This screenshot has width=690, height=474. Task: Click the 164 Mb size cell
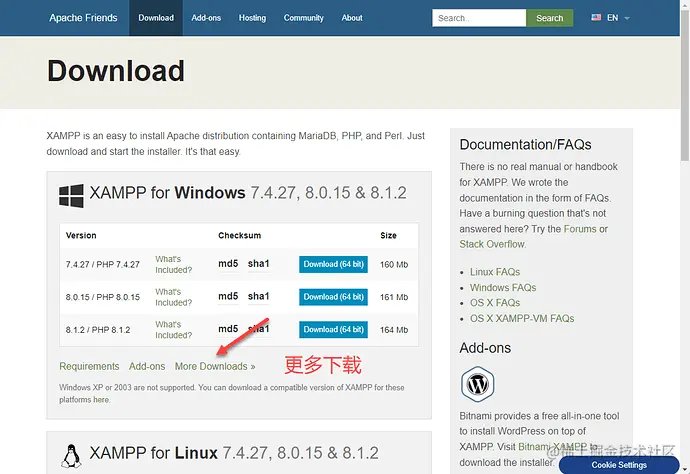(394, 330)
